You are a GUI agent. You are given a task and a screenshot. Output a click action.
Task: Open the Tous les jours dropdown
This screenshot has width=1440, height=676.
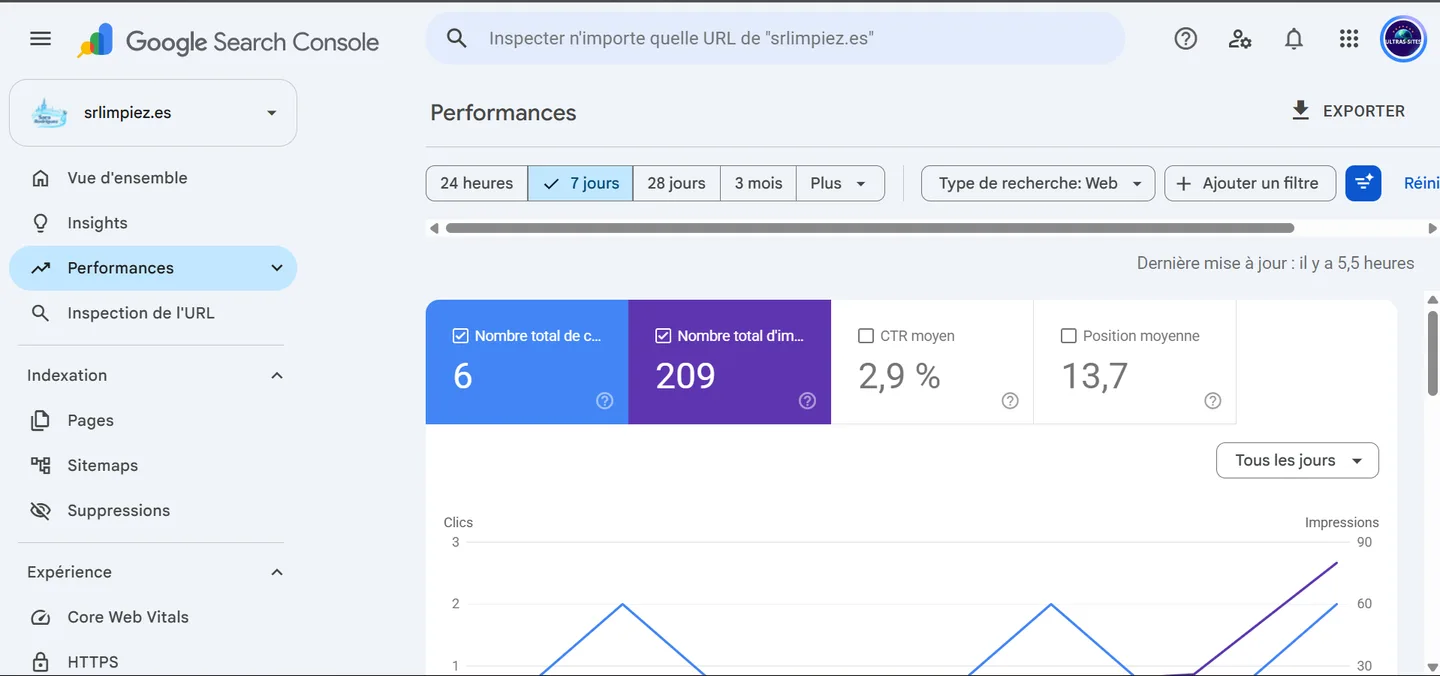point(1297,461)
